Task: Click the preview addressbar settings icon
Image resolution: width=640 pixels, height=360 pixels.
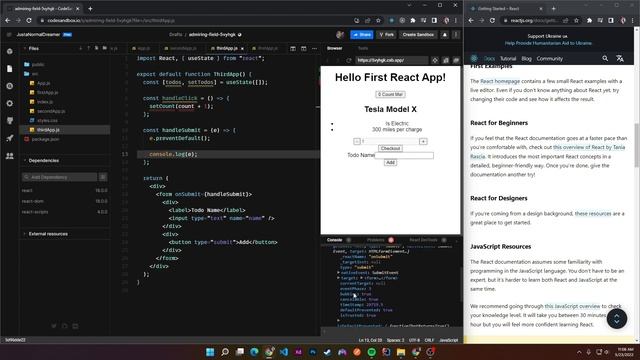Action: [x=435, y=60]
